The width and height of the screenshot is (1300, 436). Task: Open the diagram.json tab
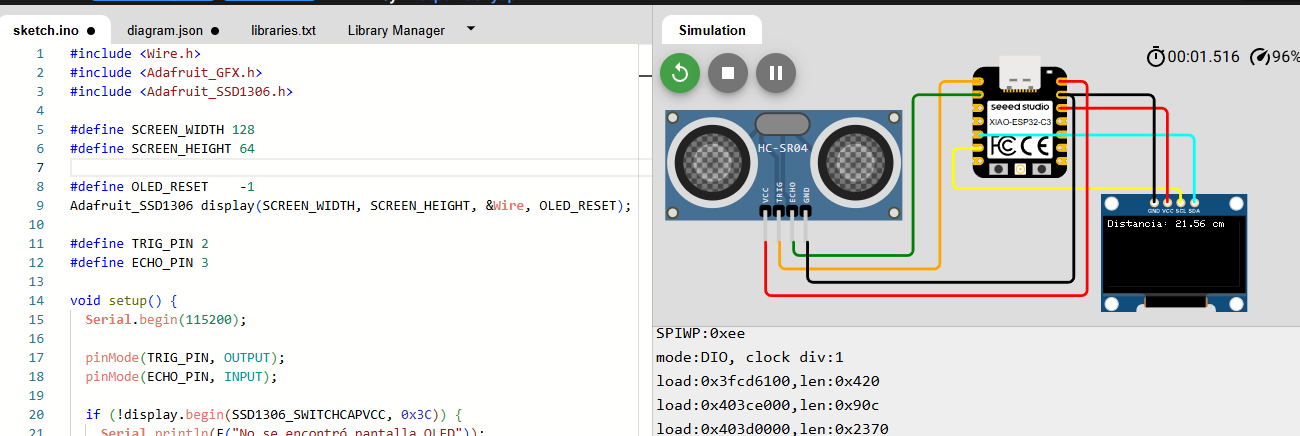[x=172, y=30]
